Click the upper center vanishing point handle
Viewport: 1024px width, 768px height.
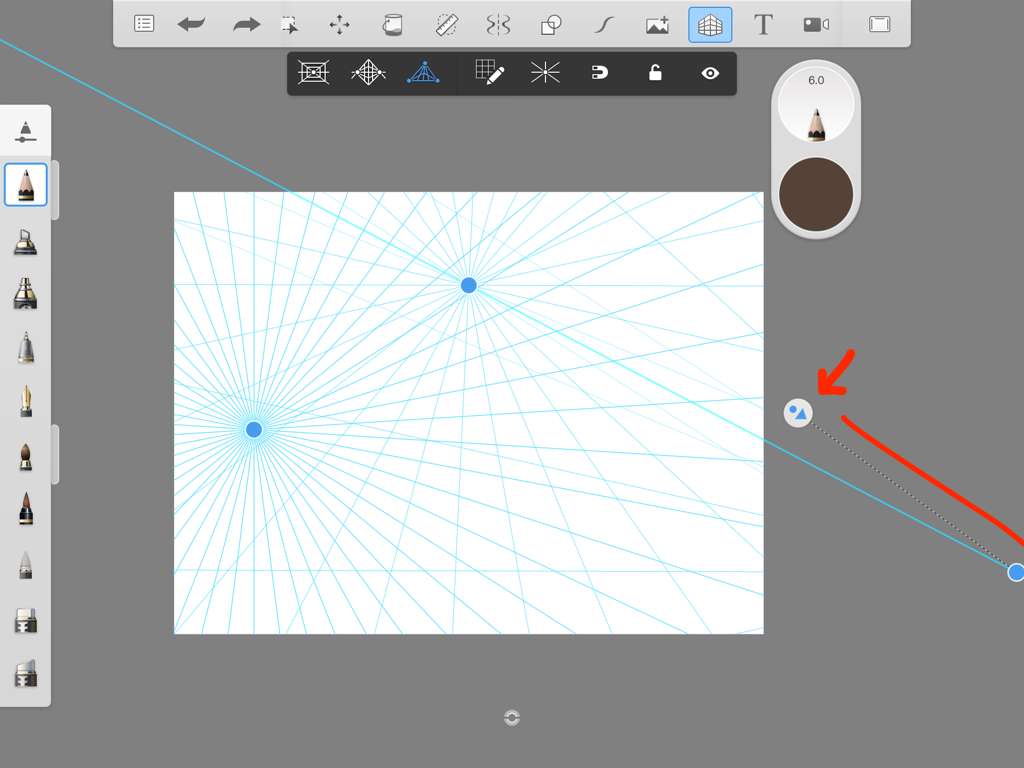[x=468, y=286]
